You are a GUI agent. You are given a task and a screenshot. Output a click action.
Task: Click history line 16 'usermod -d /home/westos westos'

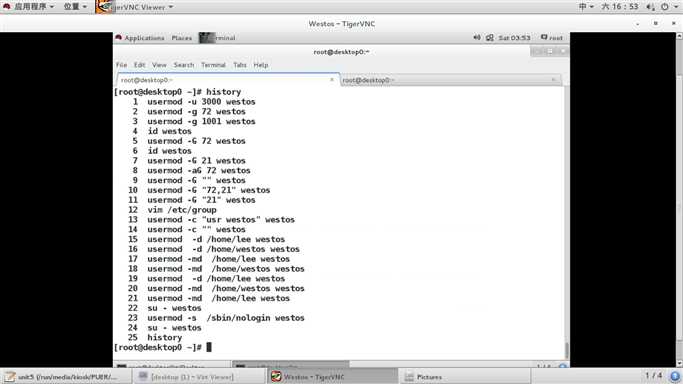(x=223, y=249)
